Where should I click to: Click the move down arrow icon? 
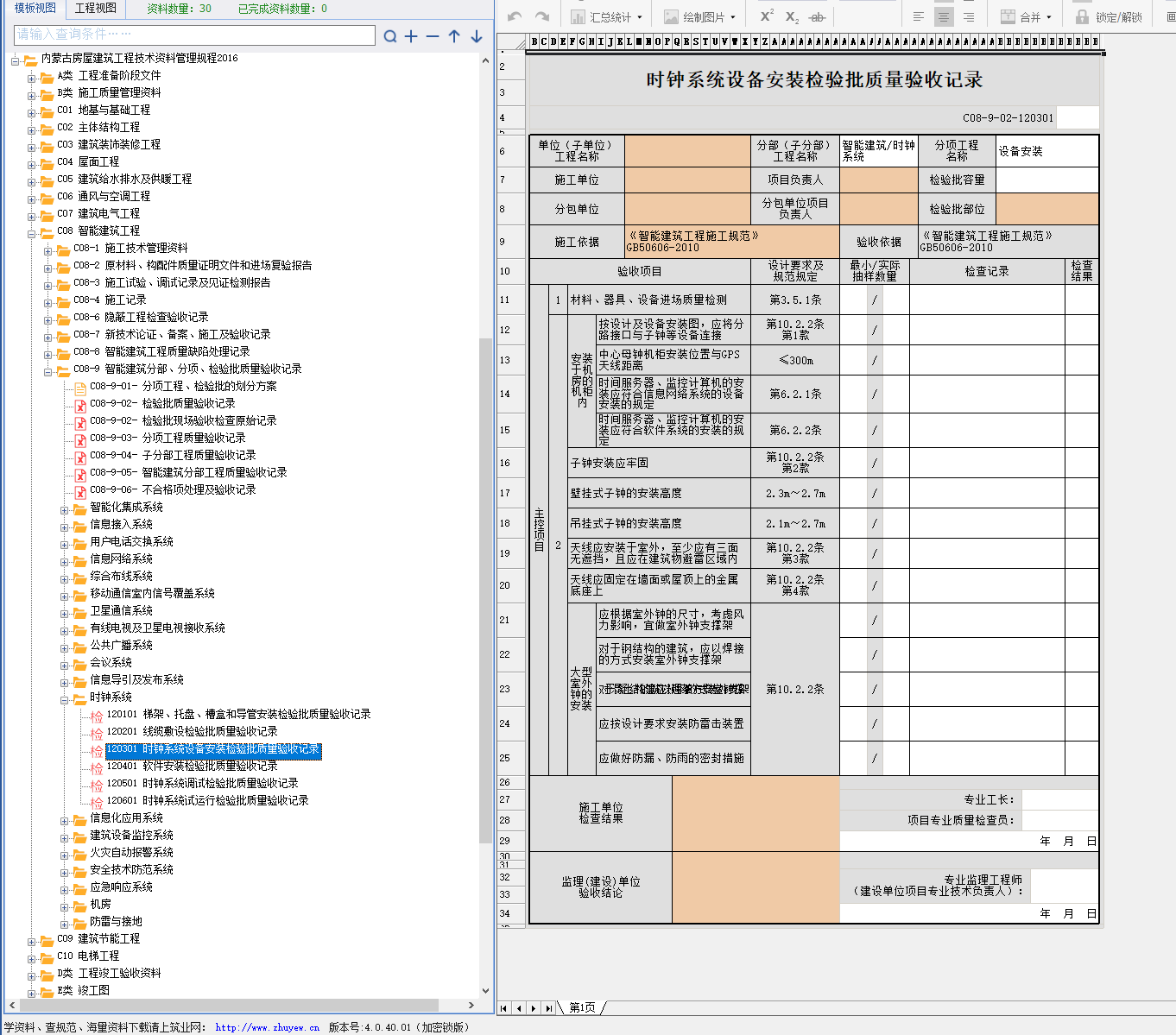coord(476,35)
